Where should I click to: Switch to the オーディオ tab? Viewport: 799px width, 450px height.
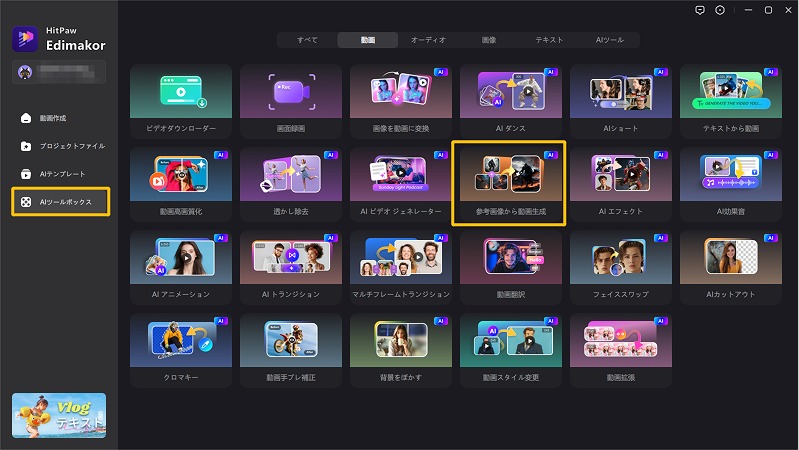pos(428,40)
